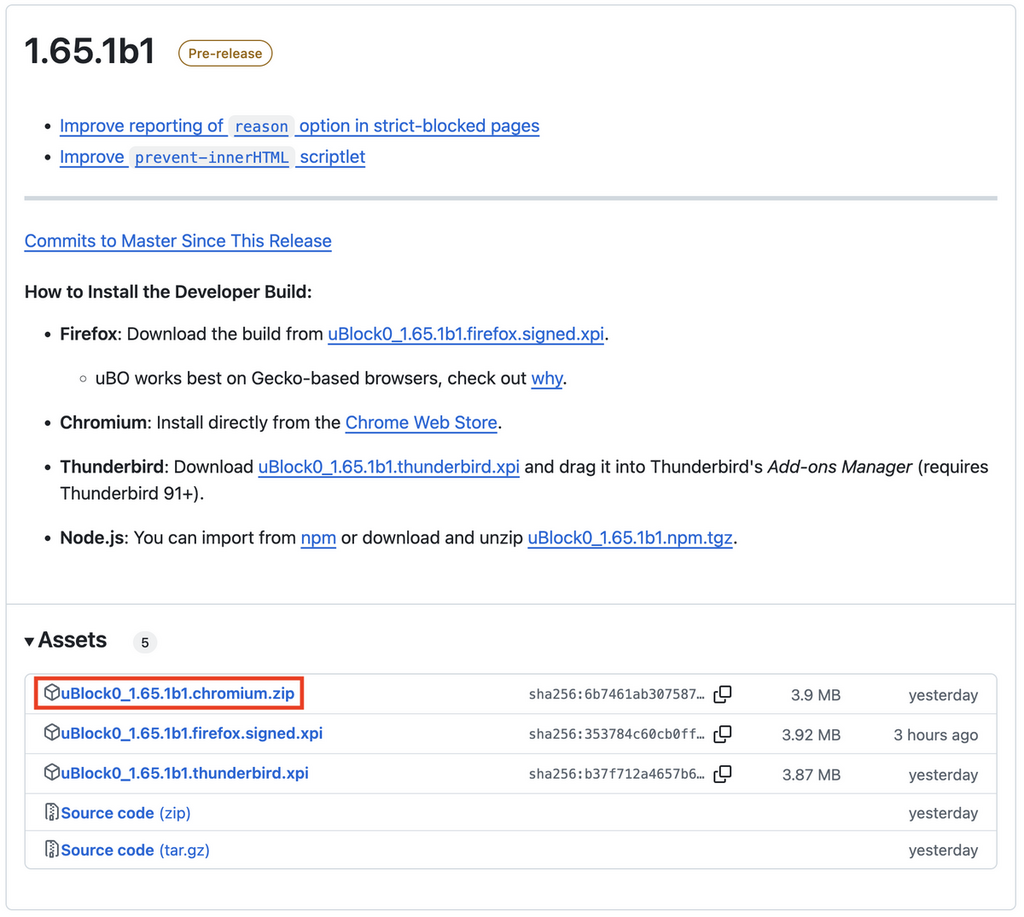Open the 'why' link about Gecko browsers
This screenshot has height=917, width=1024.
(547, 378)
